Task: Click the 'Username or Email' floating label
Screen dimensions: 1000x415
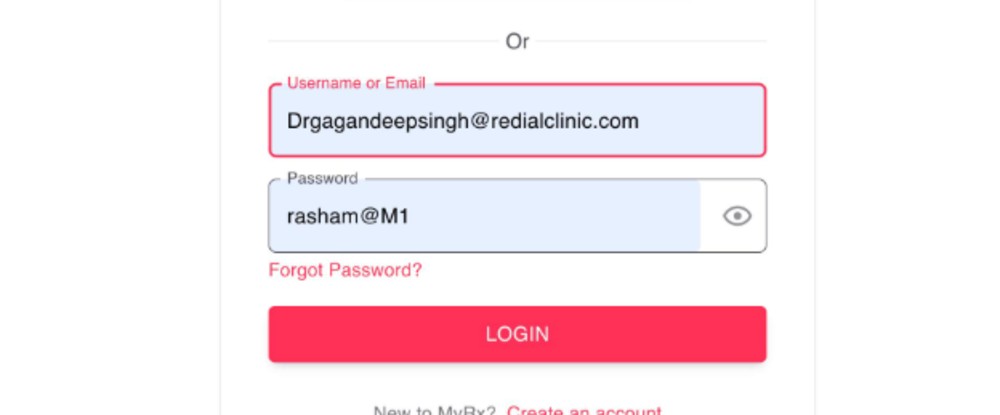Action: tap(356, 83)
